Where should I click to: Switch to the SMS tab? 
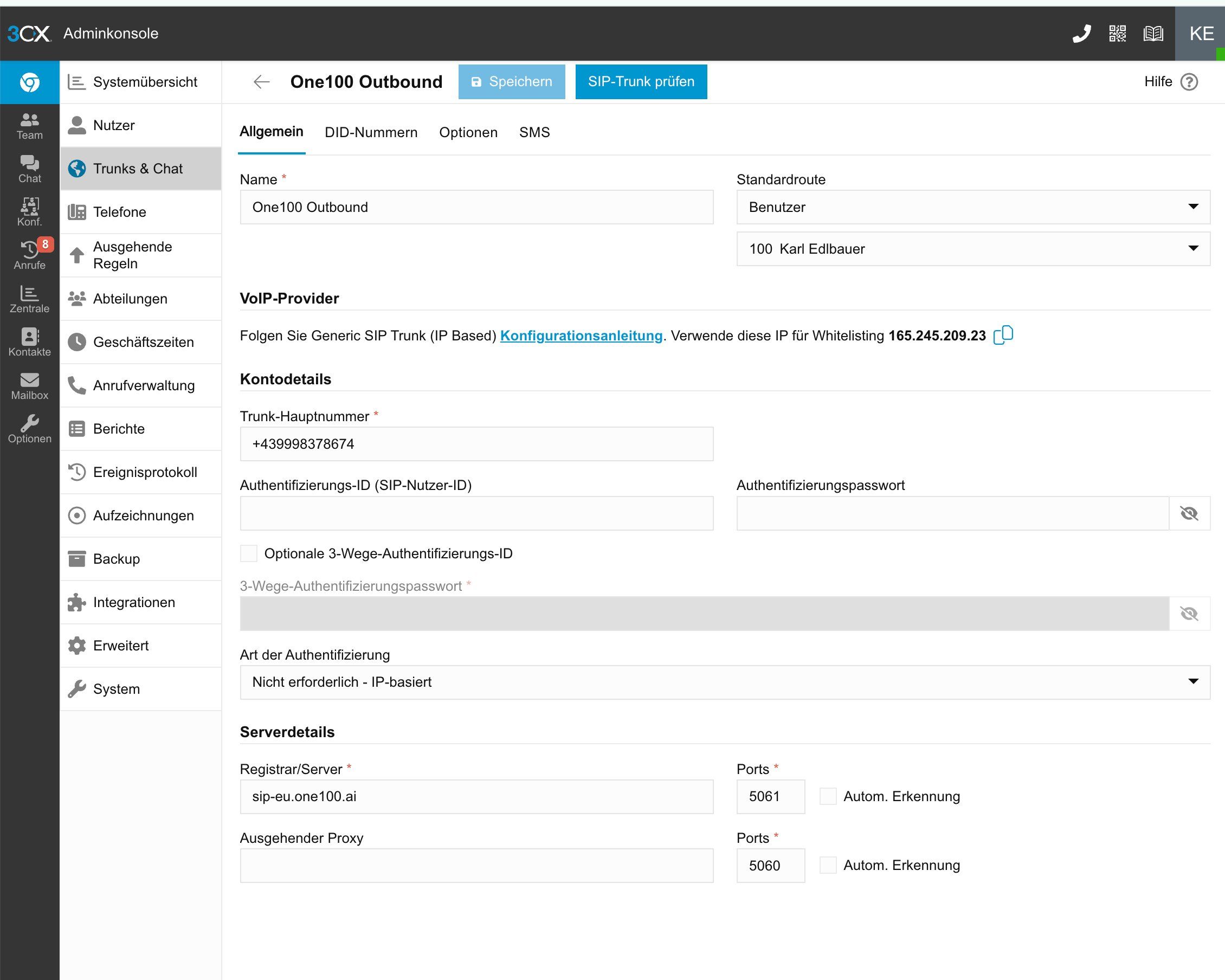coord(534,132)
